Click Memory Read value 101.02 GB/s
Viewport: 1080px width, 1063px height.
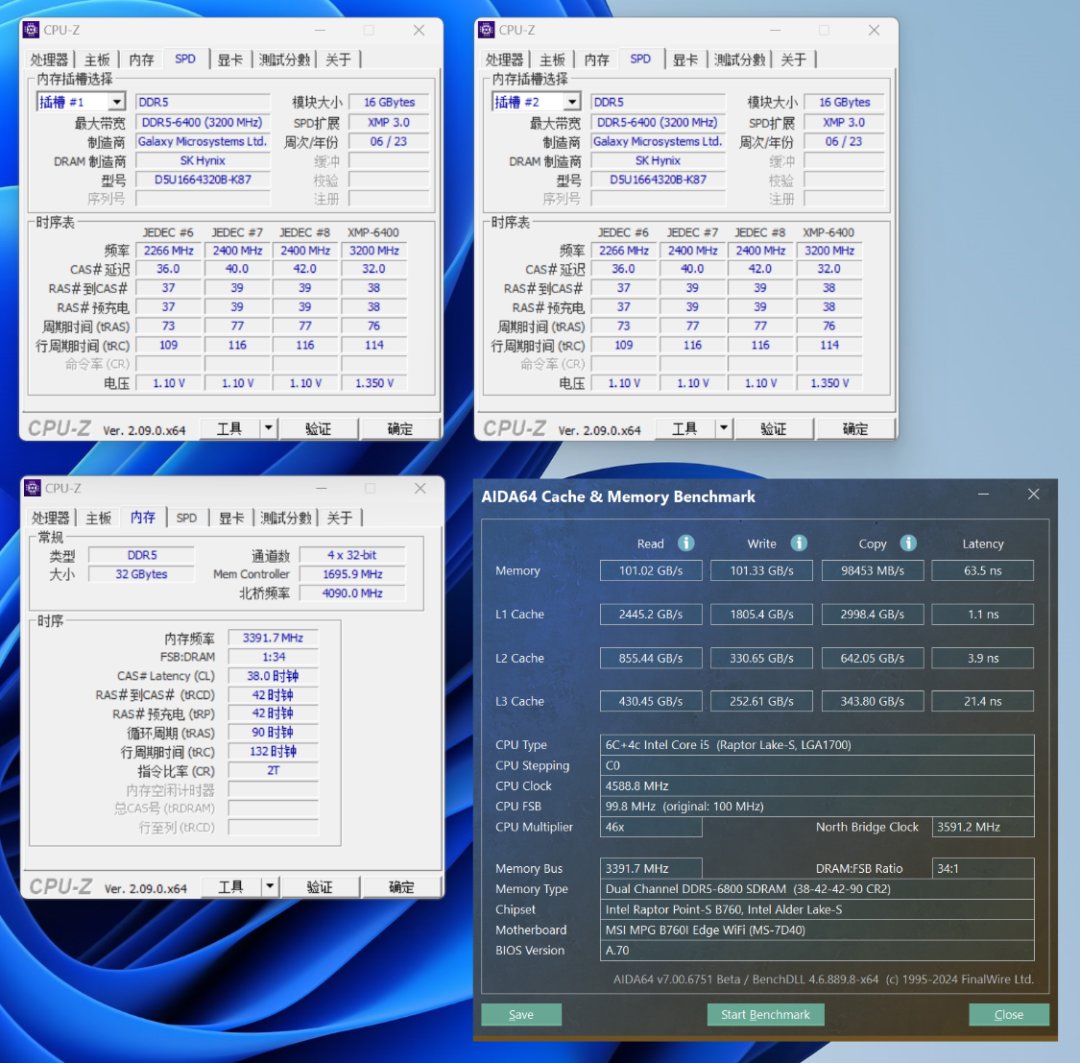pyautogui.click(x=651, y=570)
